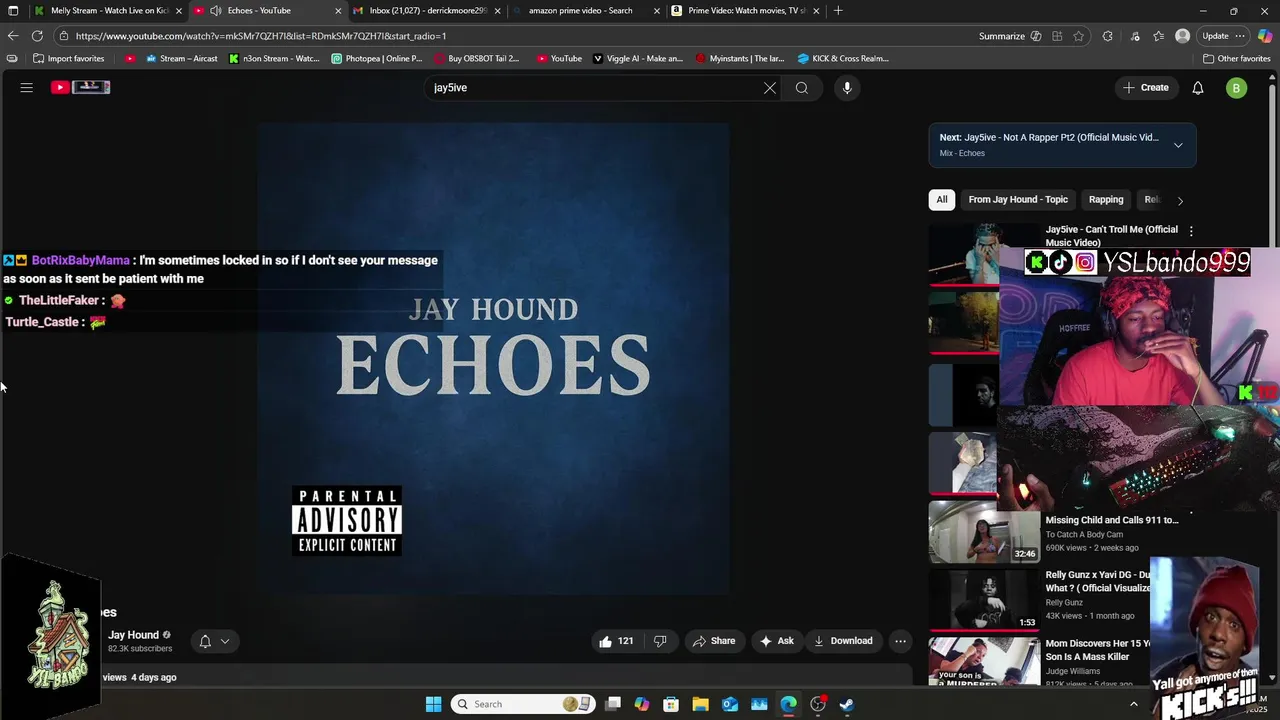Open the KICK & Cross Realm bookmark

(x=842, y=58)
